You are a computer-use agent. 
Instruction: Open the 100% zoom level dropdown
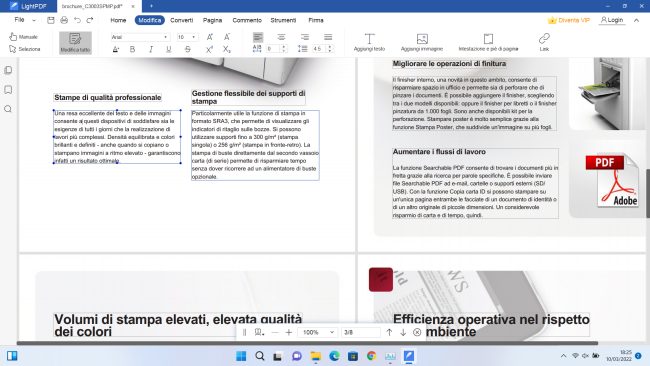tap(318, 332)
